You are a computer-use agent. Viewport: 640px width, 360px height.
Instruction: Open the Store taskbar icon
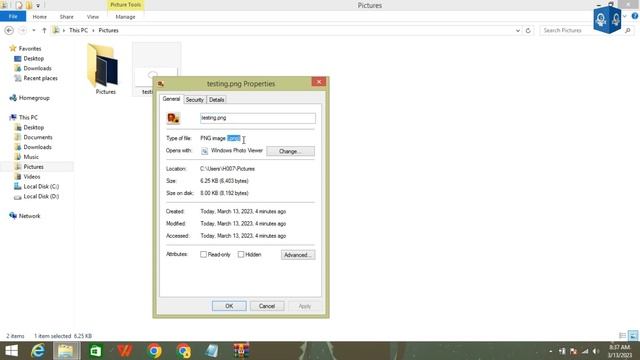(96, 351)
